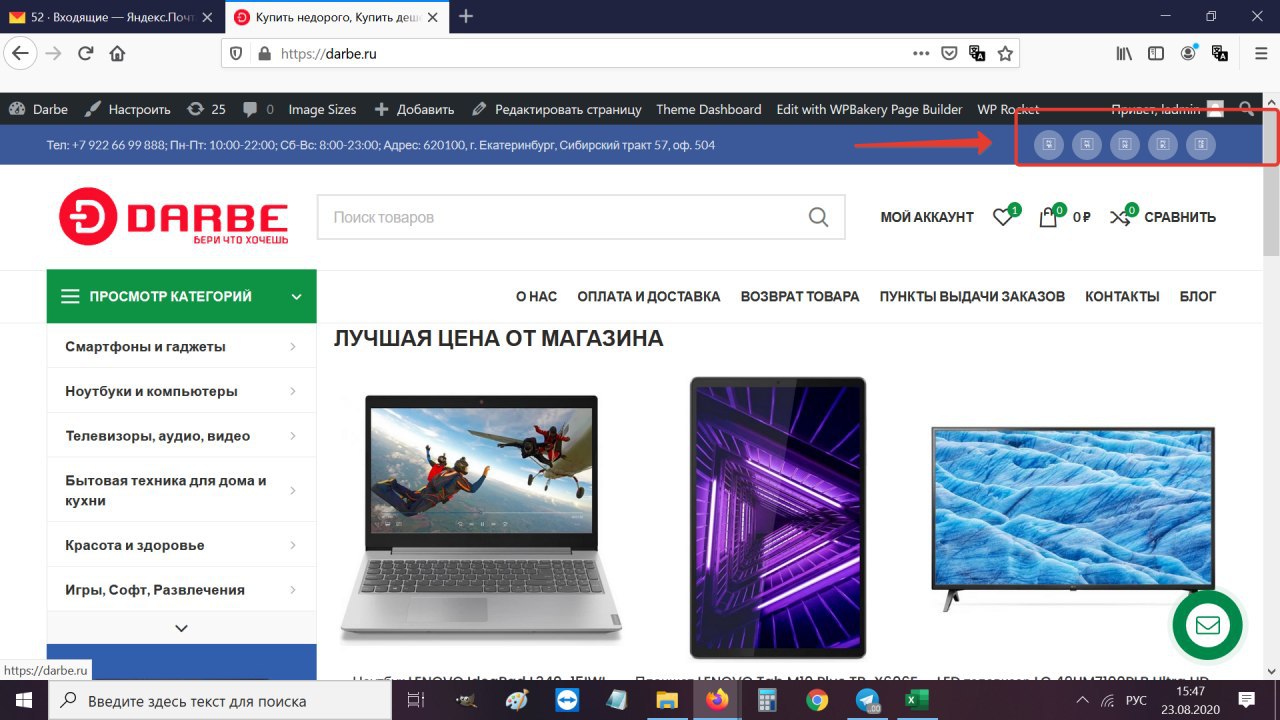
Task: Launch Telegram from the taskbar
Action: [867, 700]
